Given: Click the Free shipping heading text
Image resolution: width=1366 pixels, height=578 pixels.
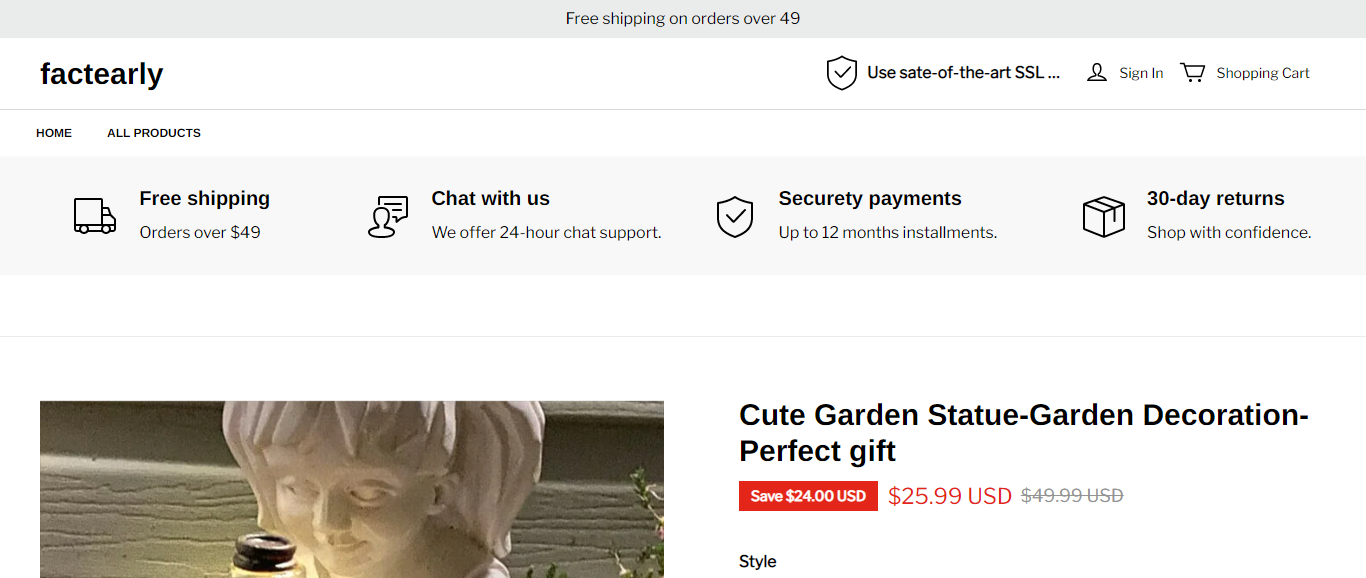Looking at the screenshot, I should click(x=205, y=198).
